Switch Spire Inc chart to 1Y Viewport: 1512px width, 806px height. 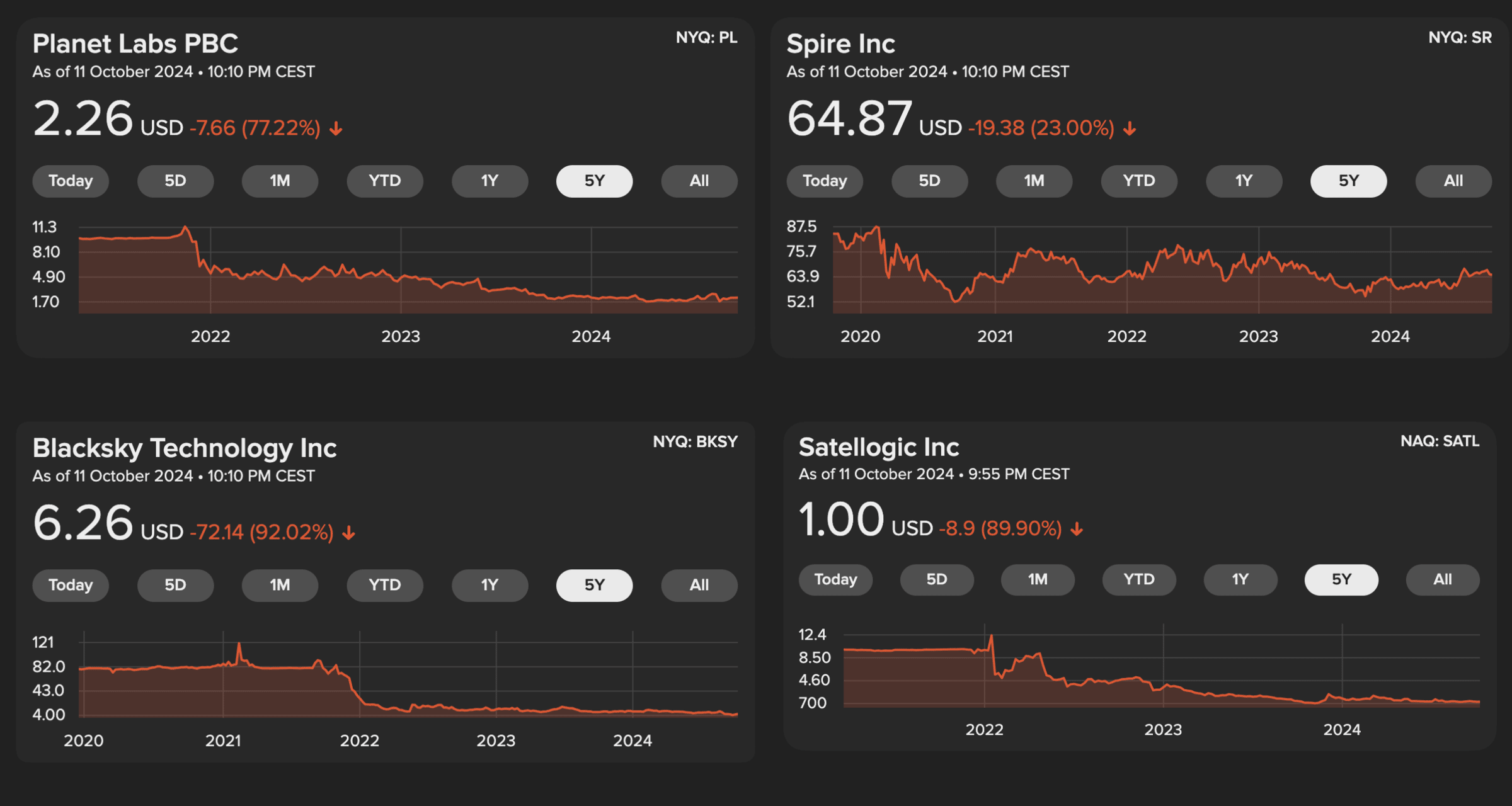pyautogui.click(x=1244, y=181)
